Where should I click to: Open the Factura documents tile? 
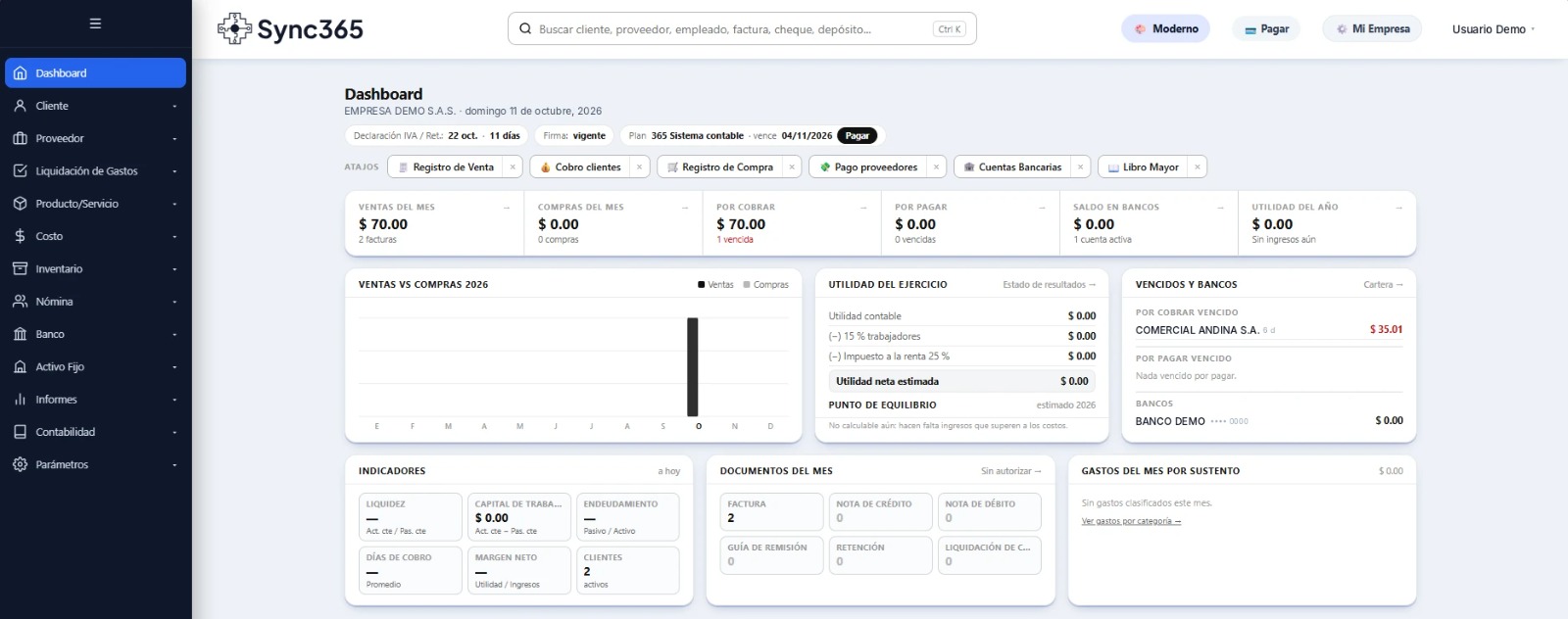coord(771,511)
